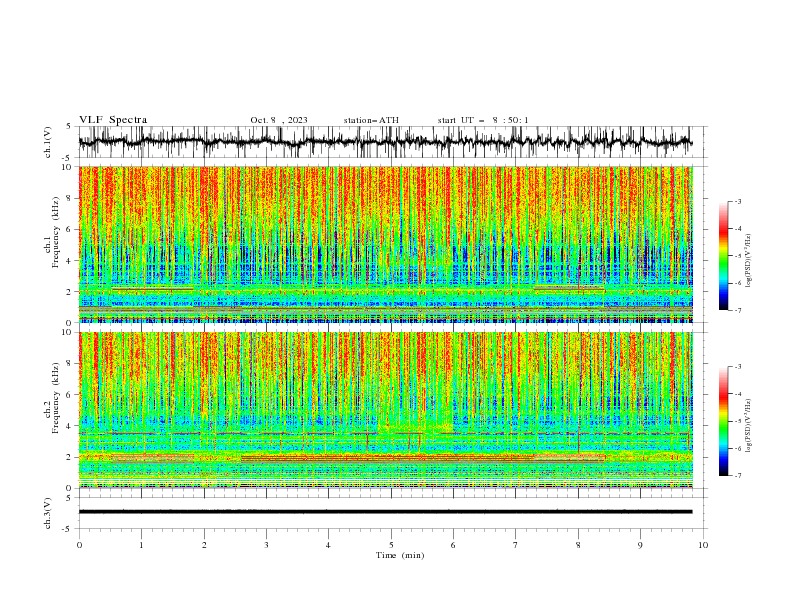The width and height of the screenshot is (792, 612).
Task: Click the "-3" label on ch.2 colorbar
Action: point(738,367)
